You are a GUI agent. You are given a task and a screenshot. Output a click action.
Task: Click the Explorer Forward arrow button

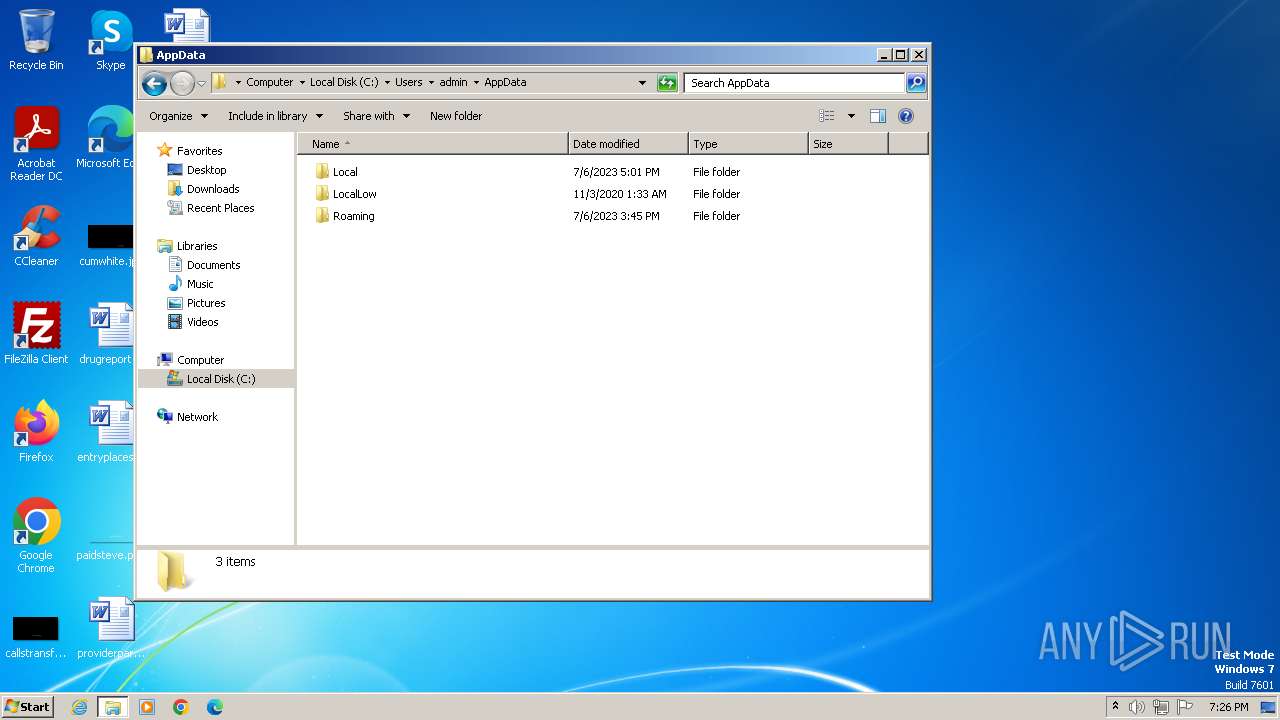click(182, 83)
